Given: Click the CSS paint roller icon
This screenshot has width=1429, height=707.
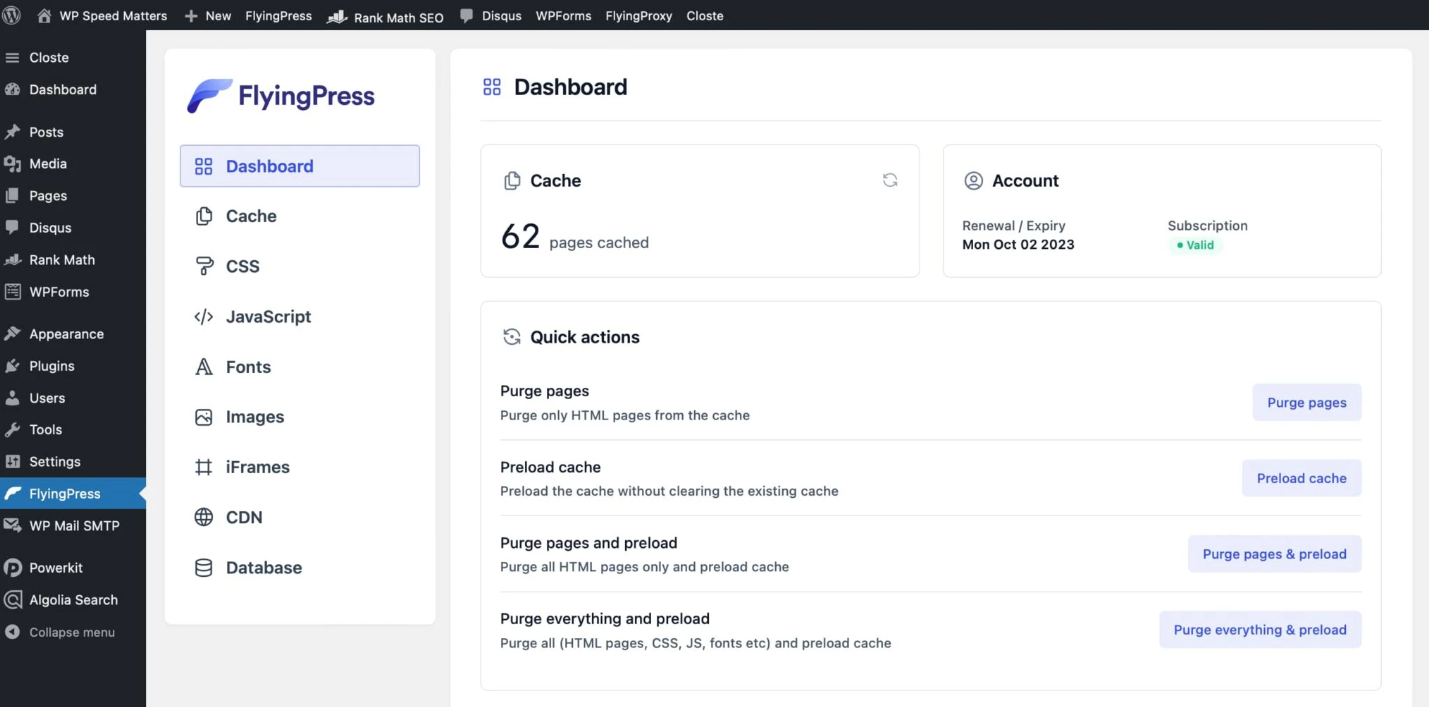Looking at the screenshot, I should tap(204, 266).
